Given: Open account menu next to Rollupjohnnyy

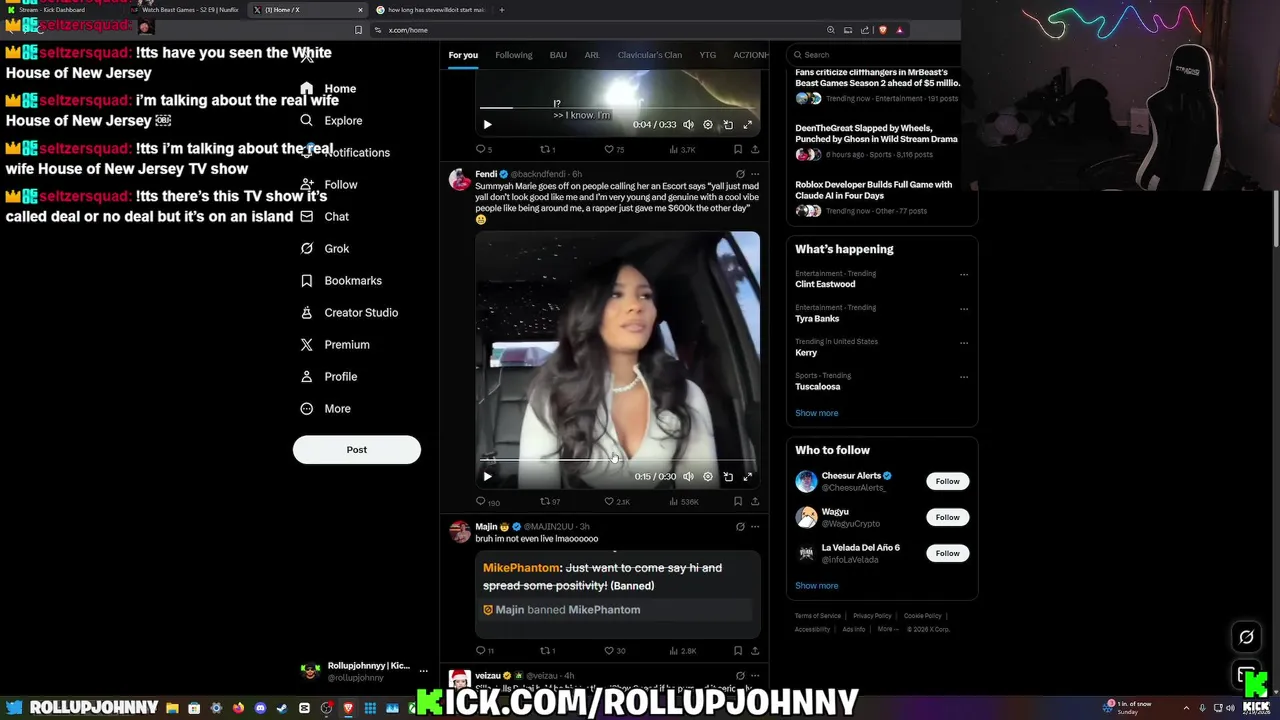Looking at the screenshot, I should pyautogui.click(x=423, y=671).
